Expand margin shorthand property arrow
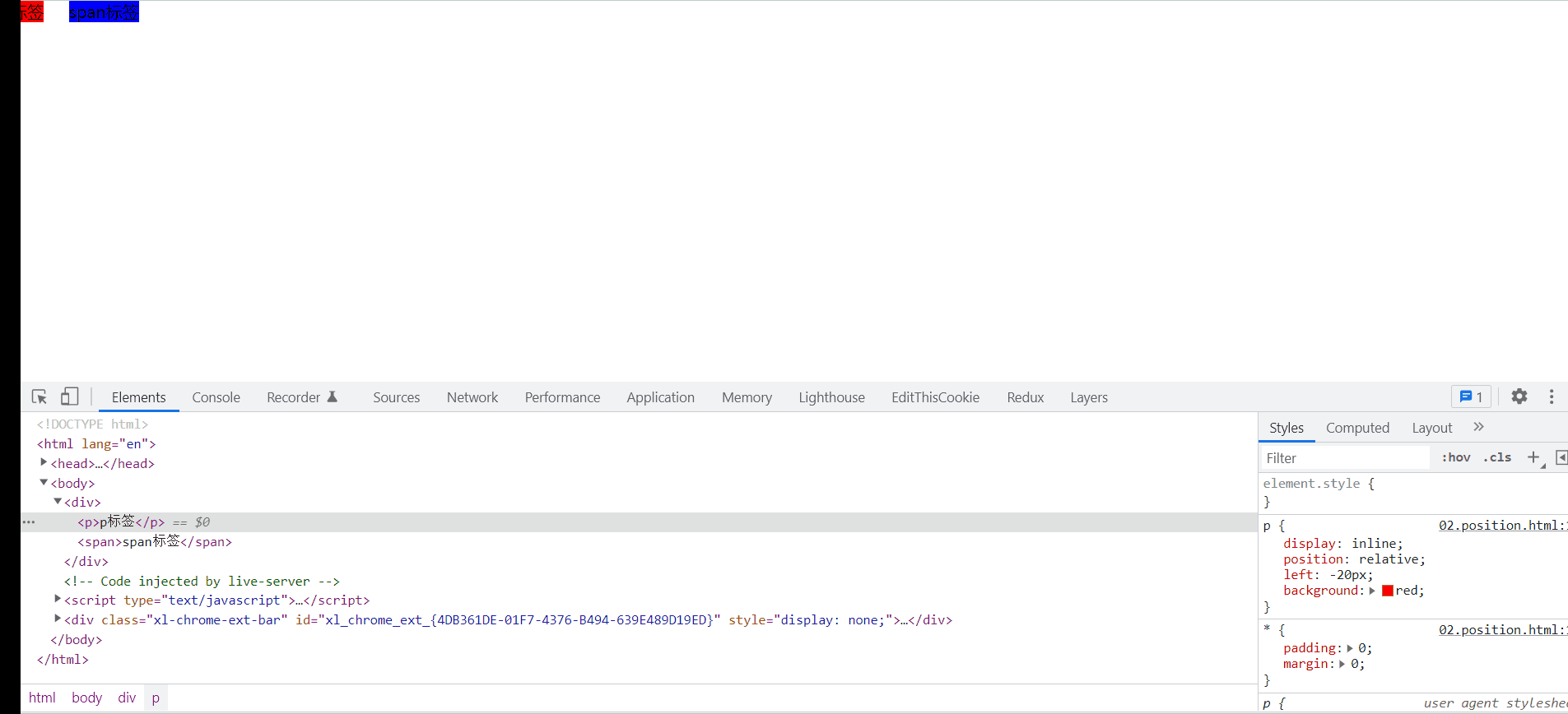The image size is (1568, 714). tap(1342, 664)
